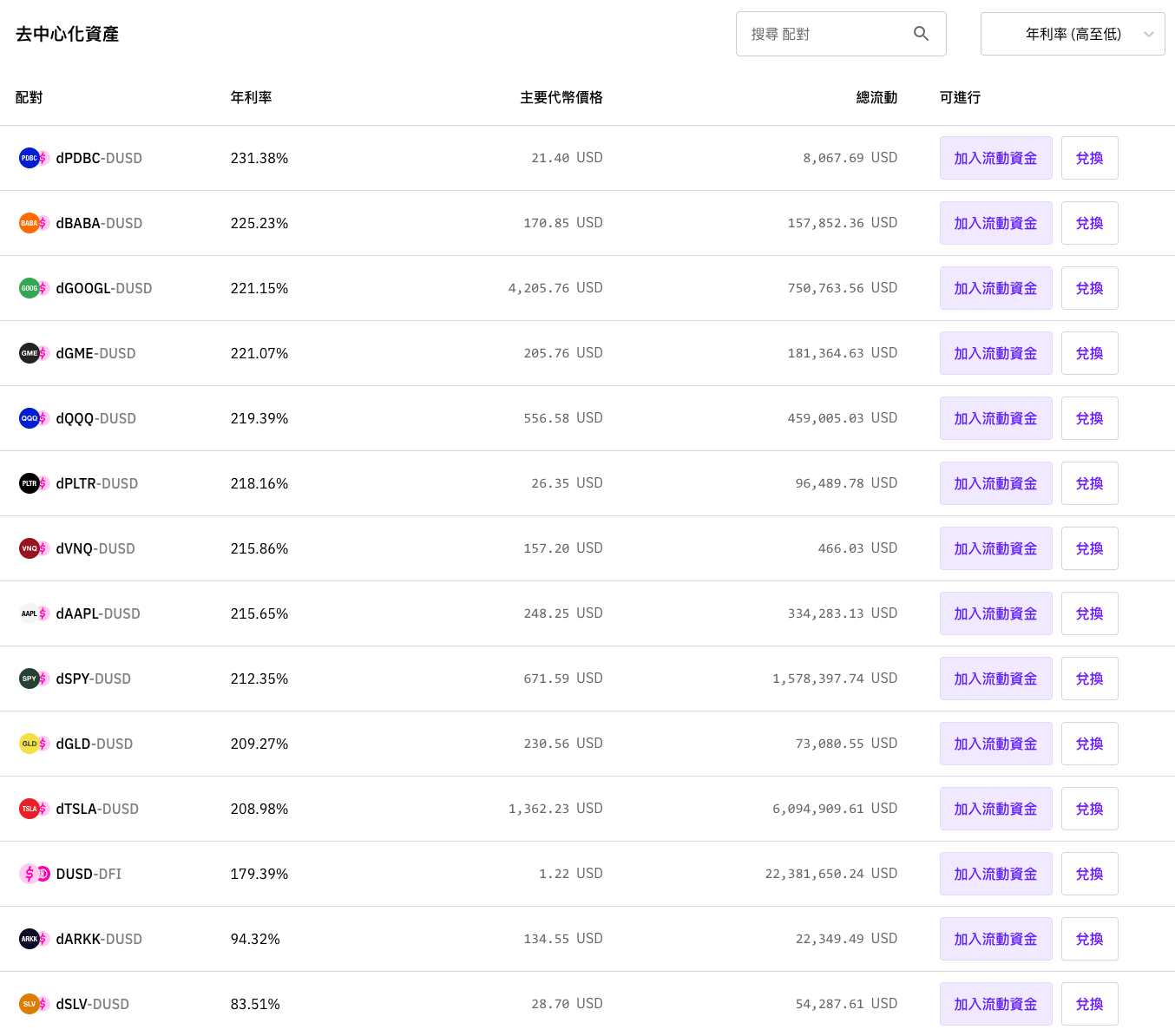
Task: Click the 6,094,909.61 USD liquidity value
Action: (835, 809)
